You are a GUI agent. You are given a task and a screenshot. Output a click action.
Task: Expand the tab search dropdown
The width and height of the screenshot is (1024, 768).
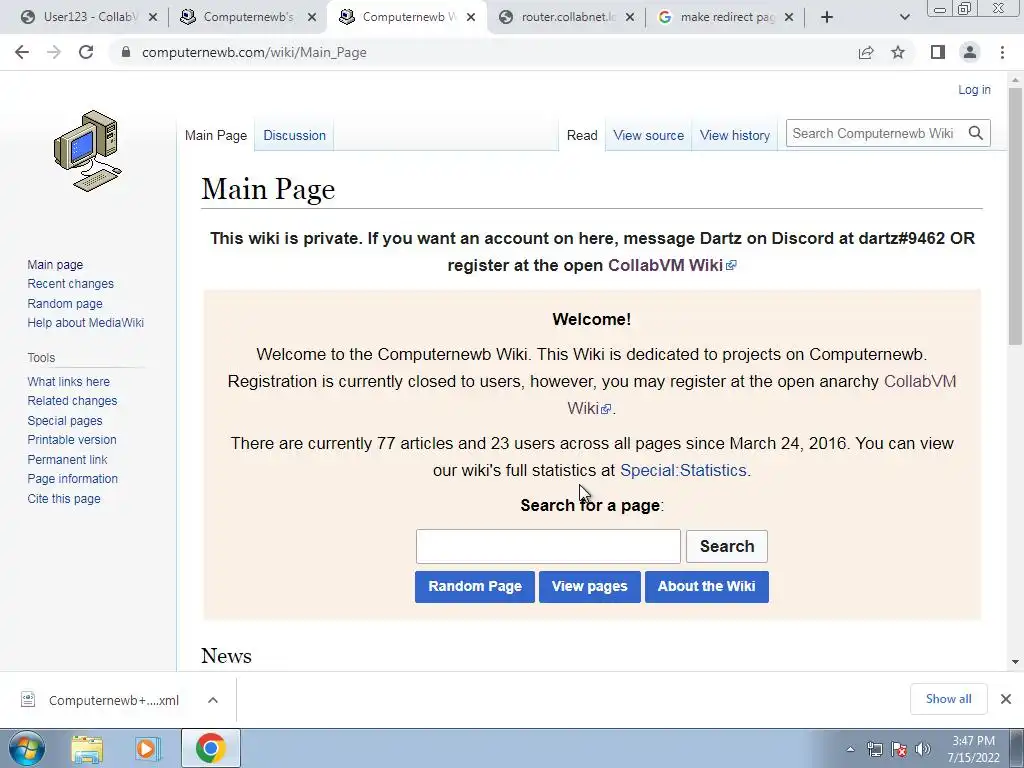click(904, 18)
